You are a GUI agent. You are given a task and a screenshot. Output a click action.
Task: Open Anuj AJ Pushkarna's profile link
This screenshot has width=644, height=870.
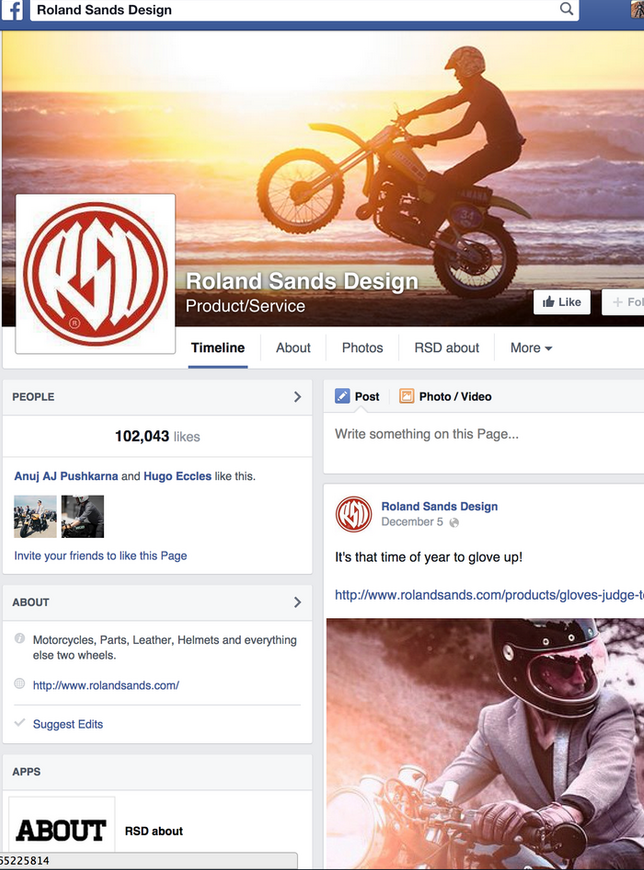(x=66, y=476)
